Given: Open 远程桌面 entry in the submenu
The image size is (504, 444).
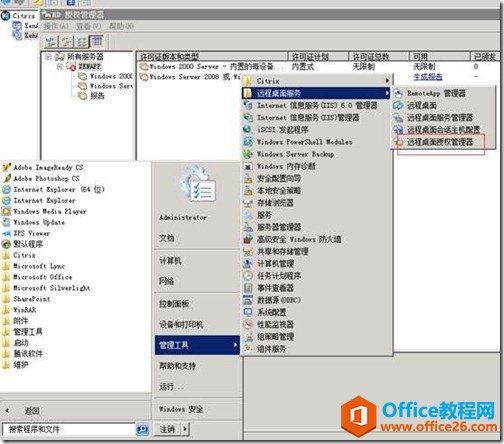Looking at the screenshot, I should (422, 105).
